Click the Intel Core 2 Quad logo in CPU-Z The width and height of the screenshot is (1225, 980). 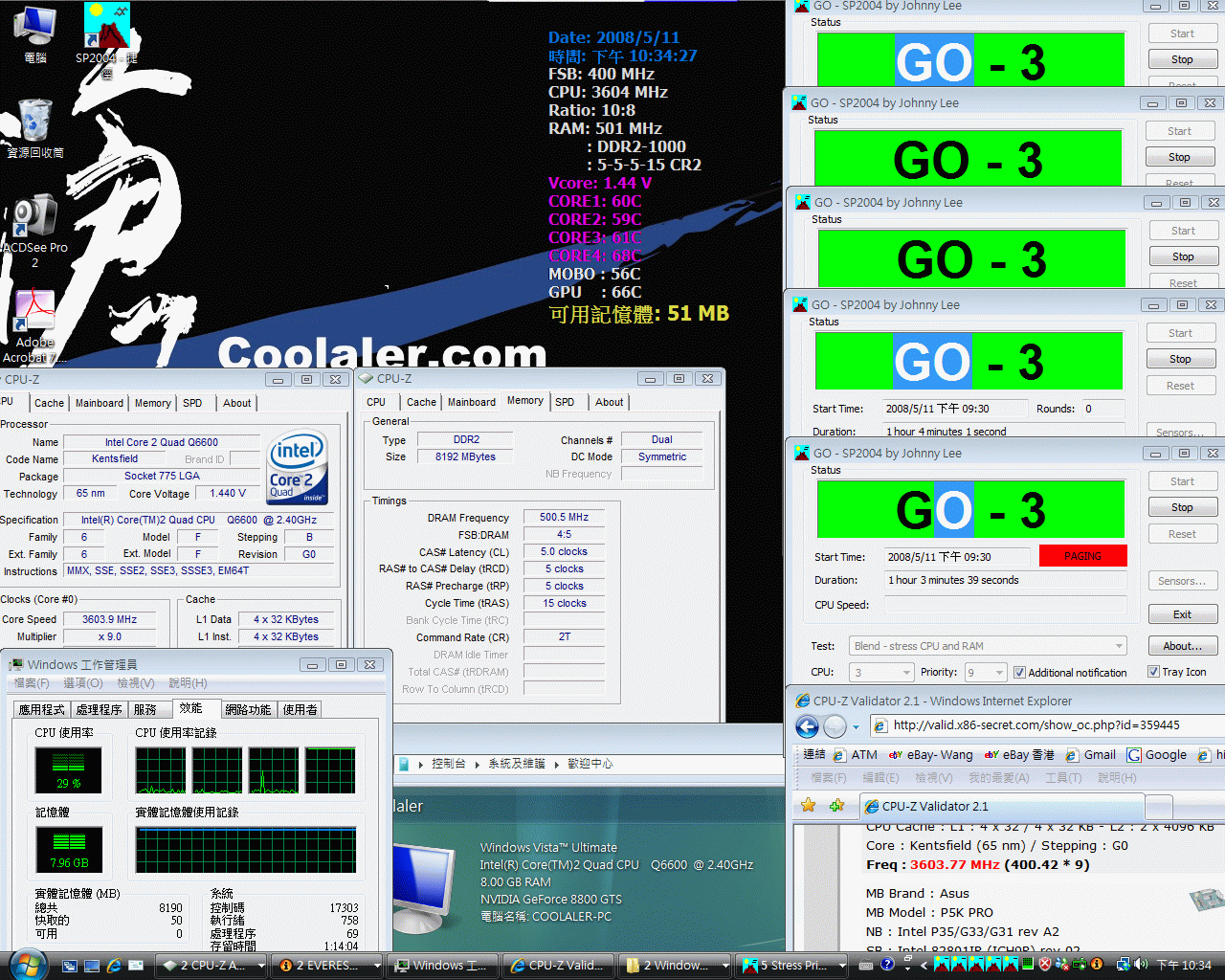[298, 468]
